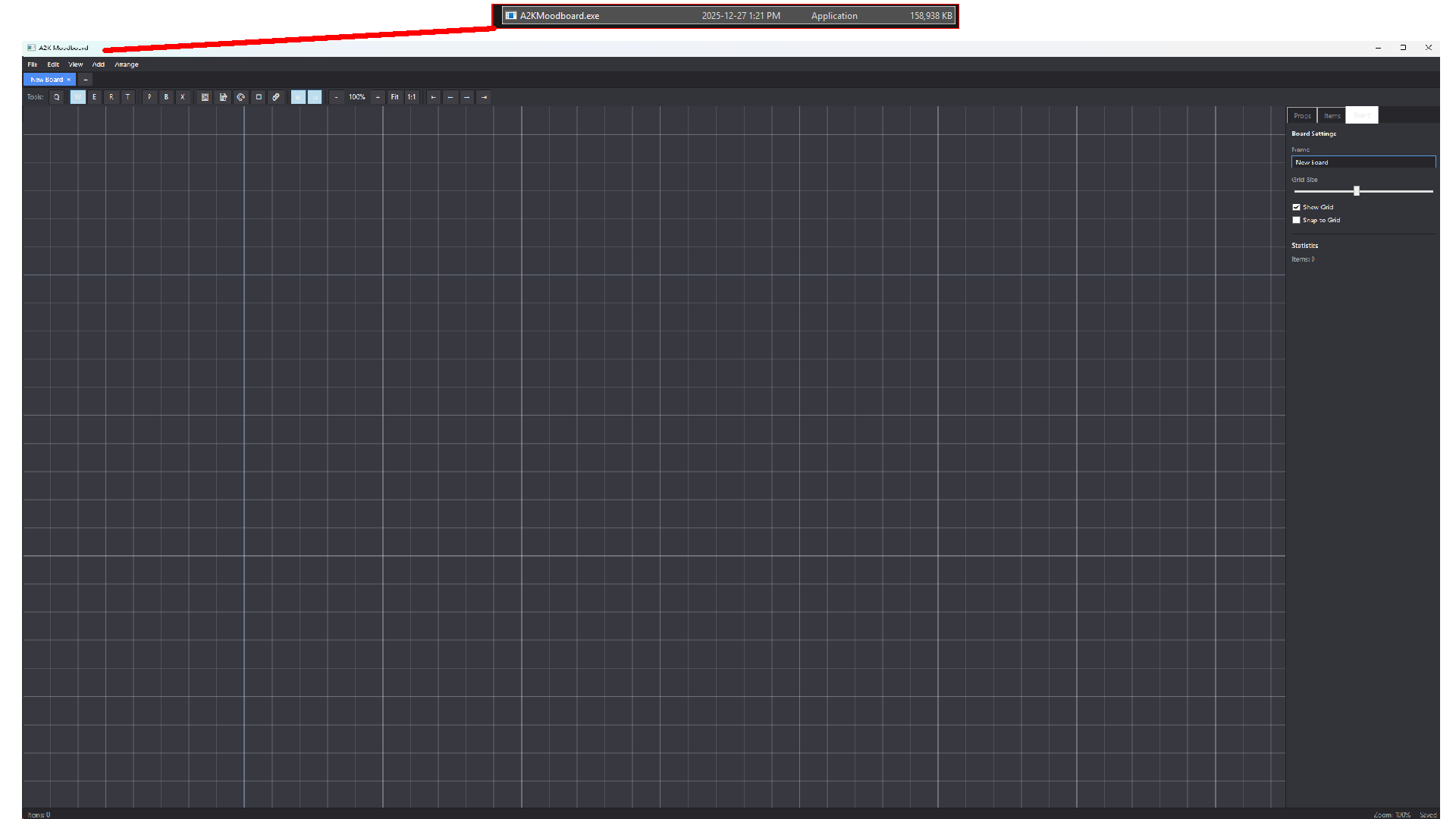Enable the Snap to Grid checkbox

coord(1297,220)
